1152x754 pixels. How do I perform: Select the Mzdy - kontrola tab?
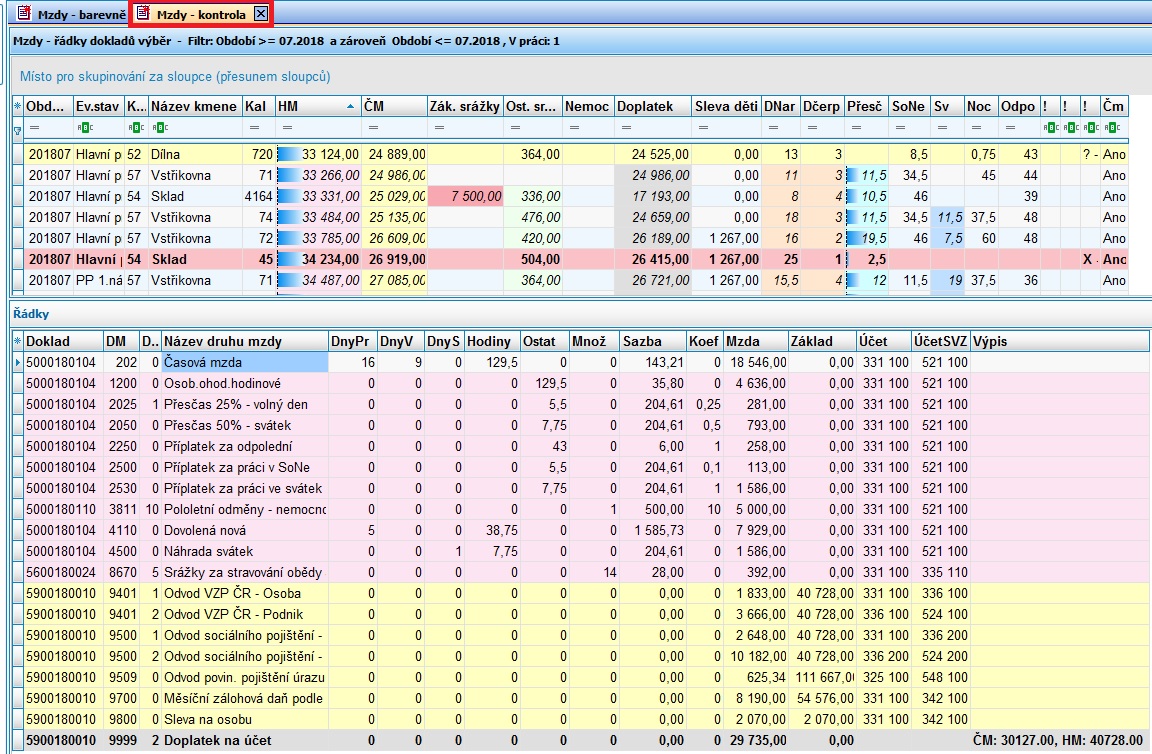click(x=201, y=14)
